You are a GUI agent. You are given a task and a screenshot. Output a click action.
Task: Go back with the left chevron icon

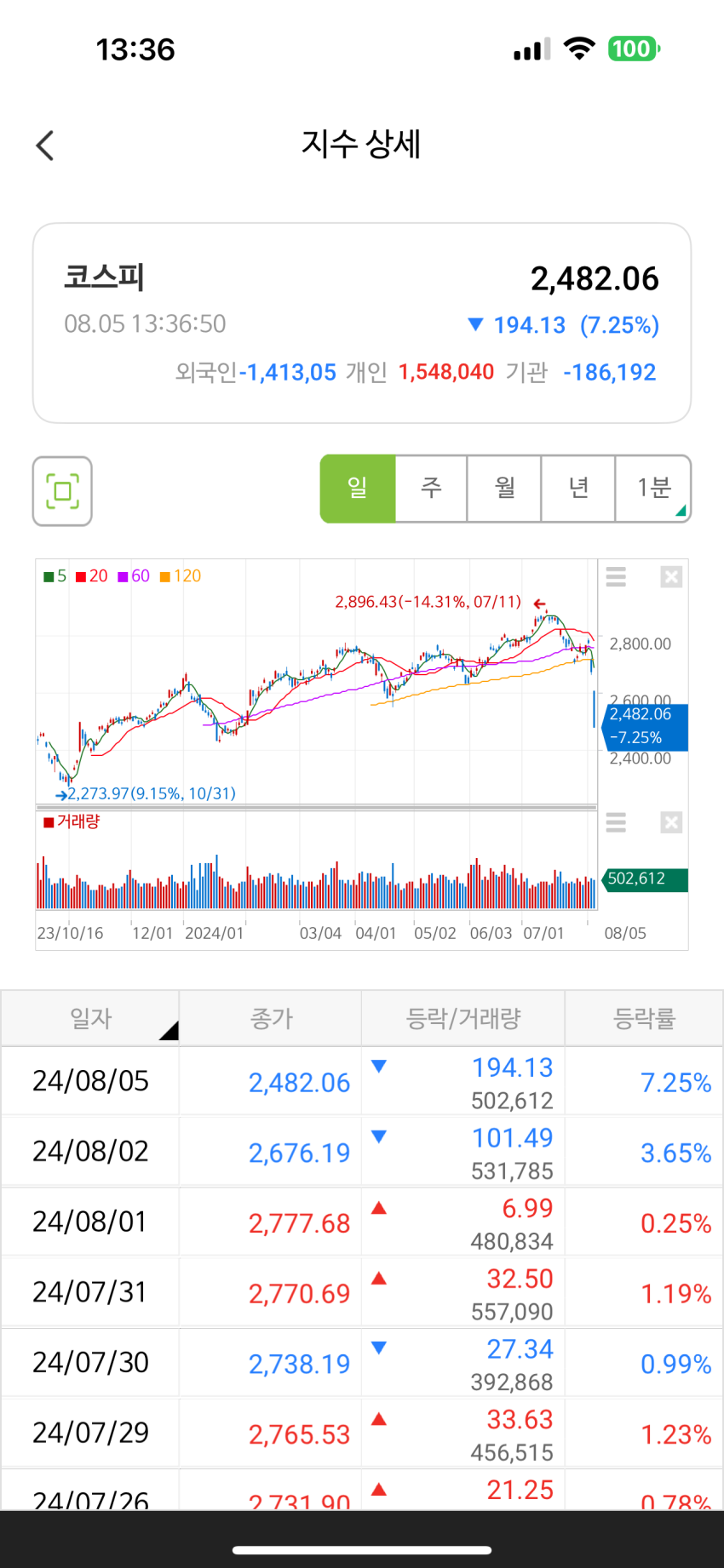coord(45,146)
